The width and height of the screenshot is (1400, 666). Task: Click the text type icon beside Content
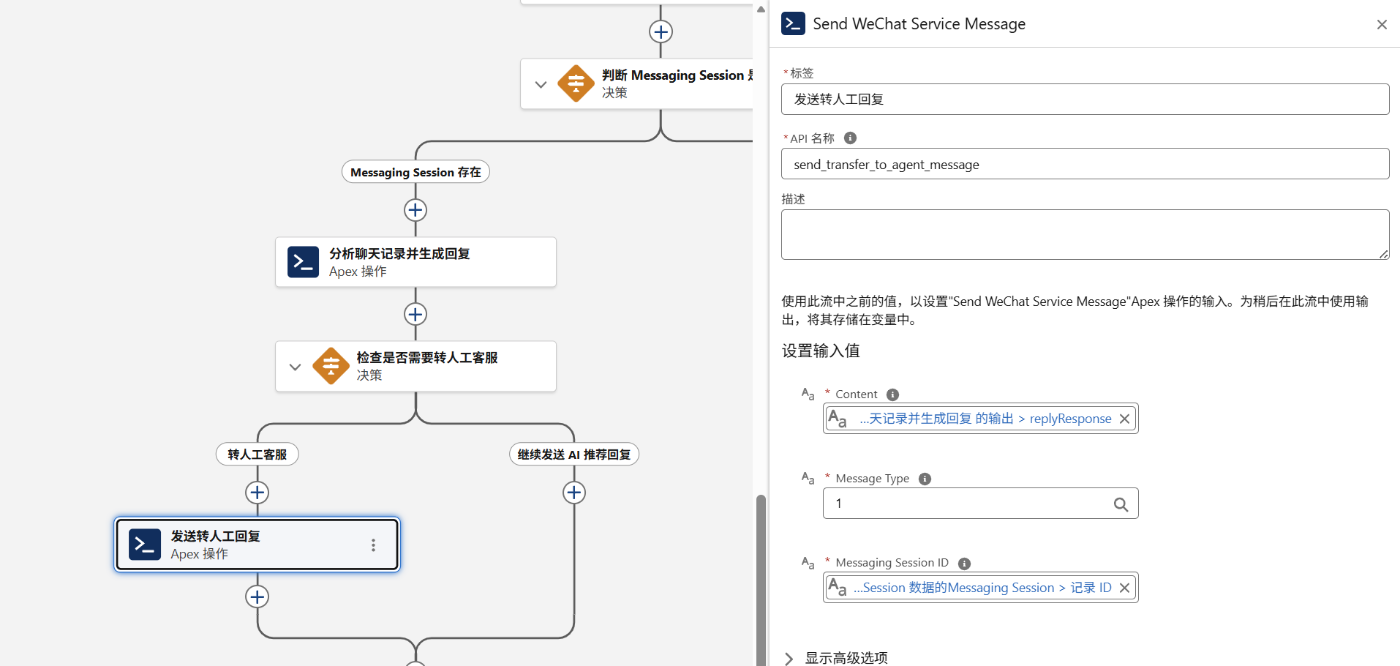(x=808, y=394)
